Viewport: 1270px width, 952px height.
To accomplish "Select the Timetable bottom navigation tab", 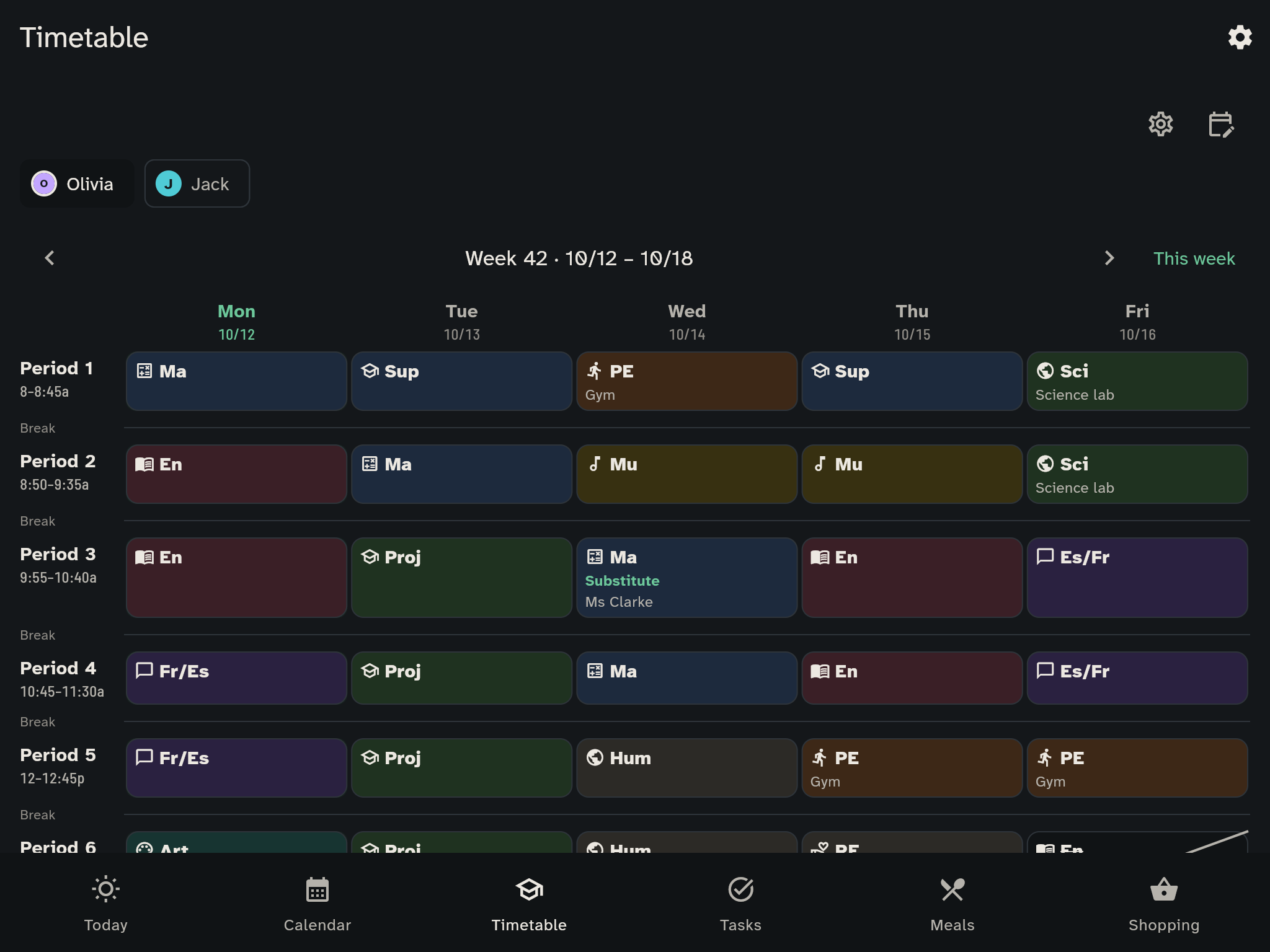I will coord(529,902).
